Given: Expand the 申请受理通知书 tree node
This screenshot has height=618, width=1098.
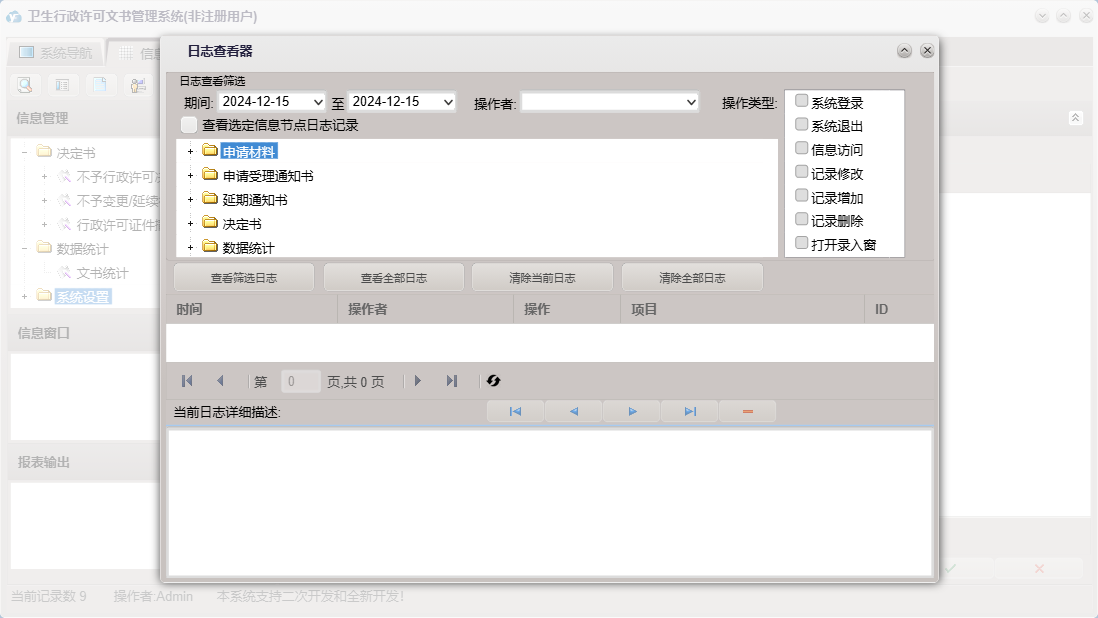Looking at the screenshot, I should (x=190, y=176).
